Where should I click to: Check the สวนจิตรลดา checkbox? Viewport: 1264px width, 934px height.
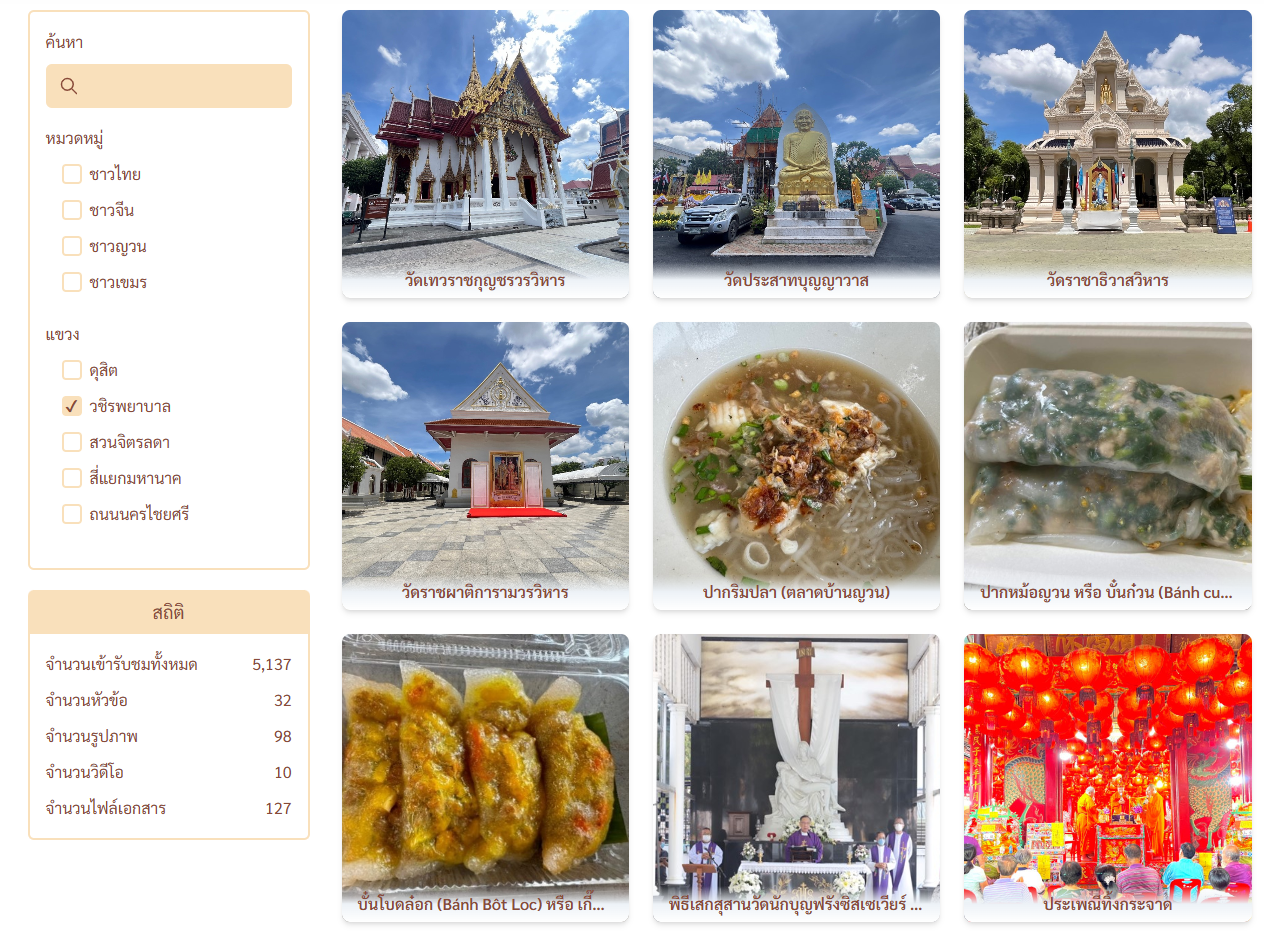click(72, 442)
